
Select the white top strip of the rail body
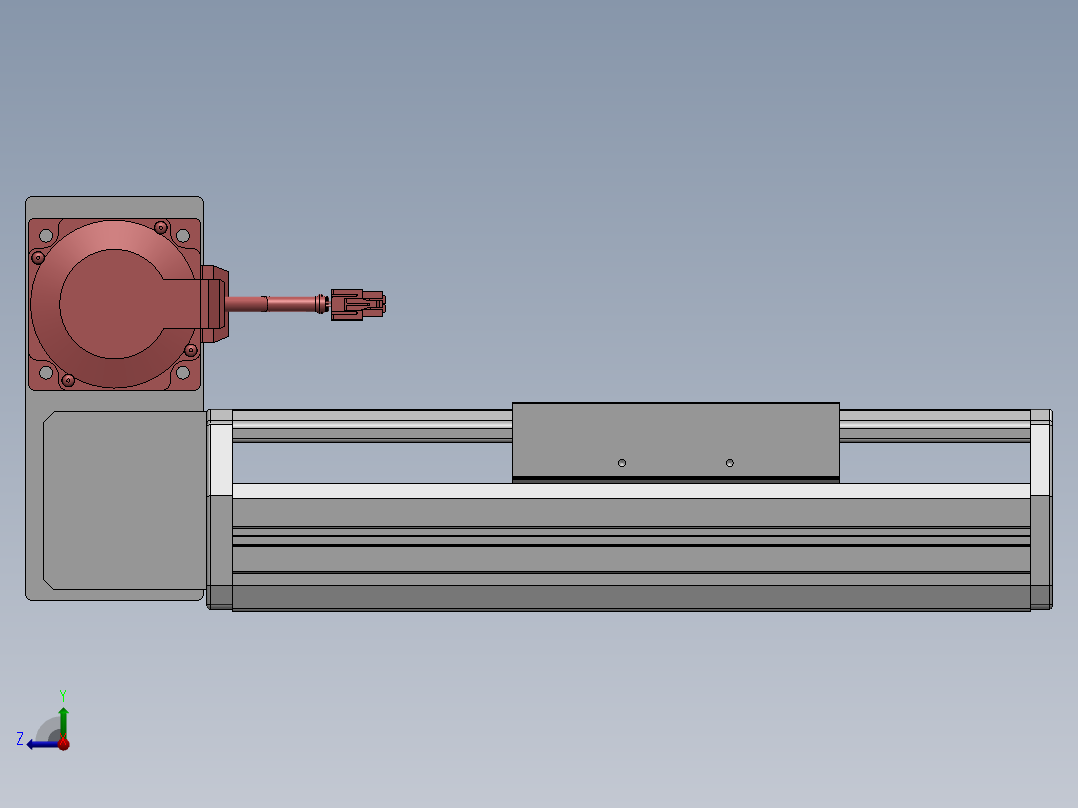click(x=631, y=490)
